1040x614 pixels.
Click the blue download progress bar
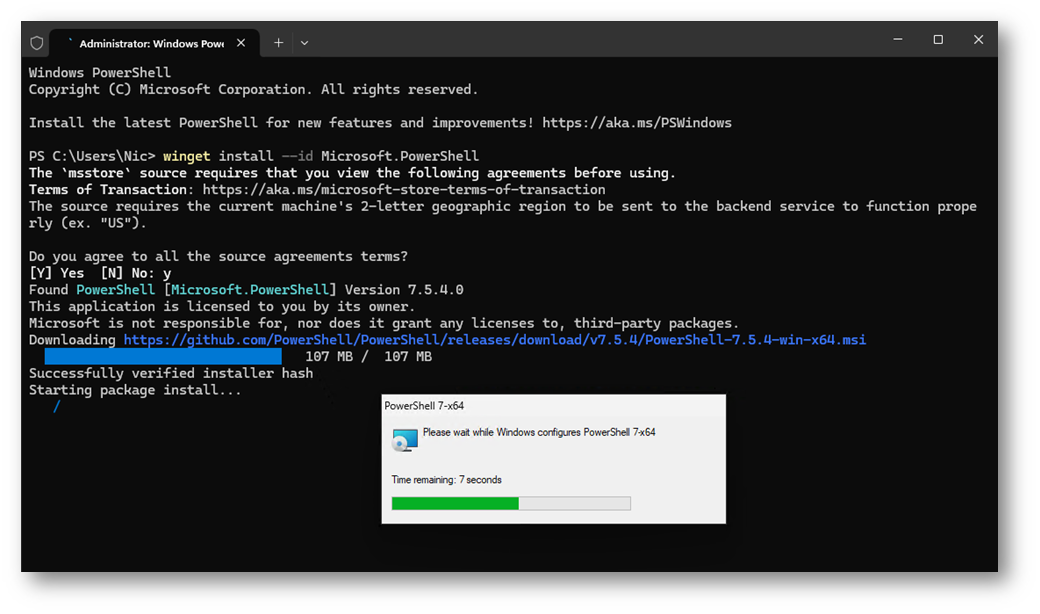(x=163, y=357)
